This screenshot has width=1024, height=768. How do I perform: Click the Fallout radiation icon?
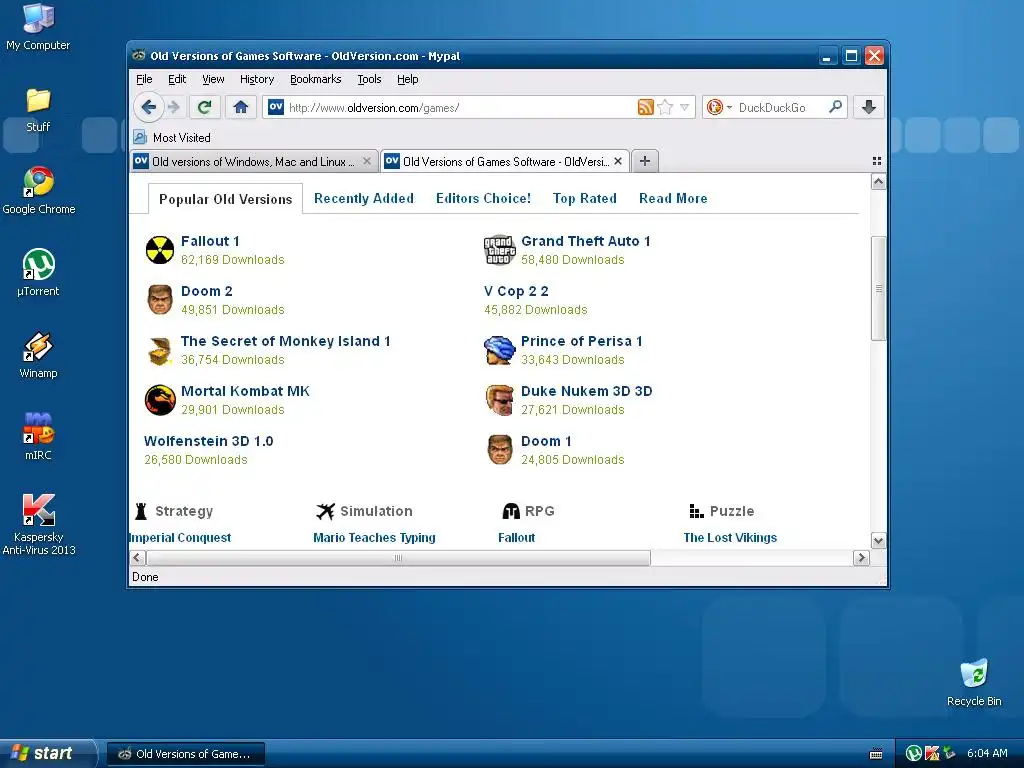click(160, 249)
